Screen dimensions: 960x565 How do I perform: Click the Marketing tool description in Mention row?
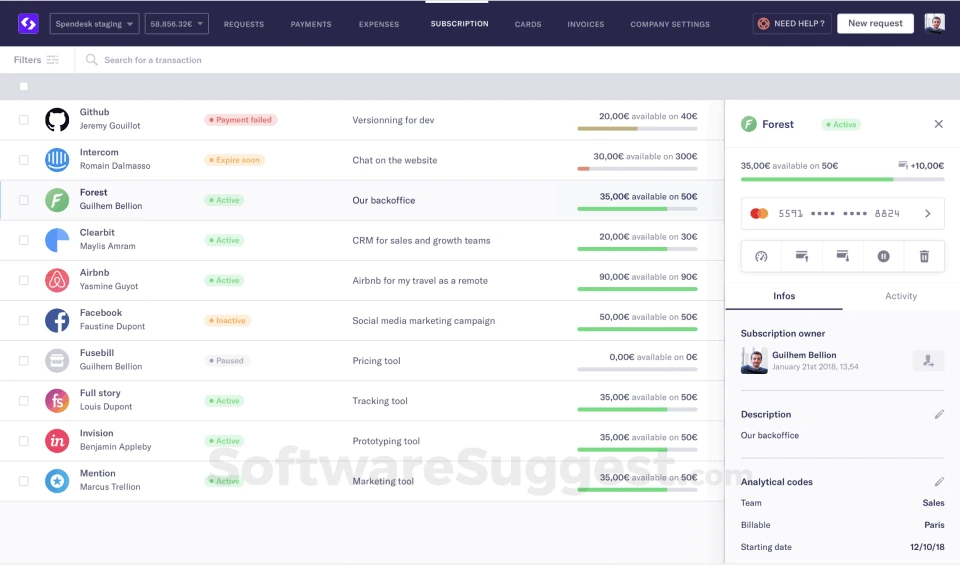(x=383, y=481)
